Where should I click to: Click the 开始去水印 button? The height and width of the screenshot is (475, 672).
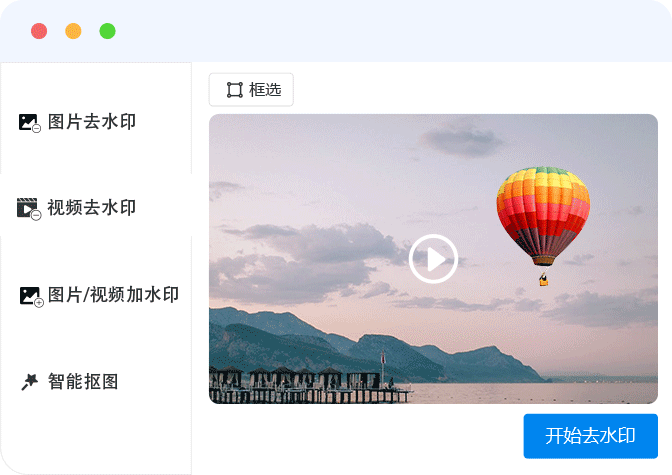591,436
